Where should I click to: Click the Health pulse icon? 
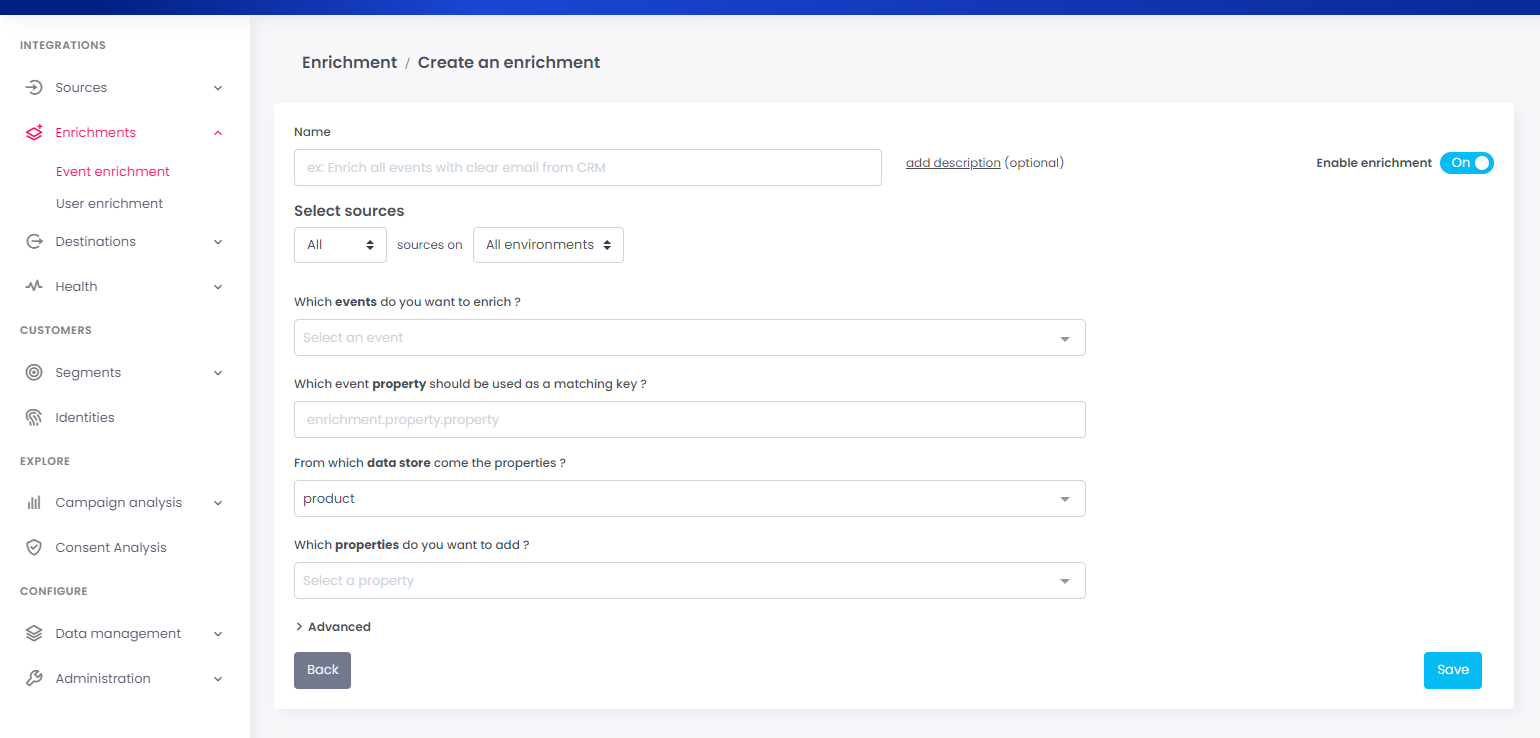point(34,287)
